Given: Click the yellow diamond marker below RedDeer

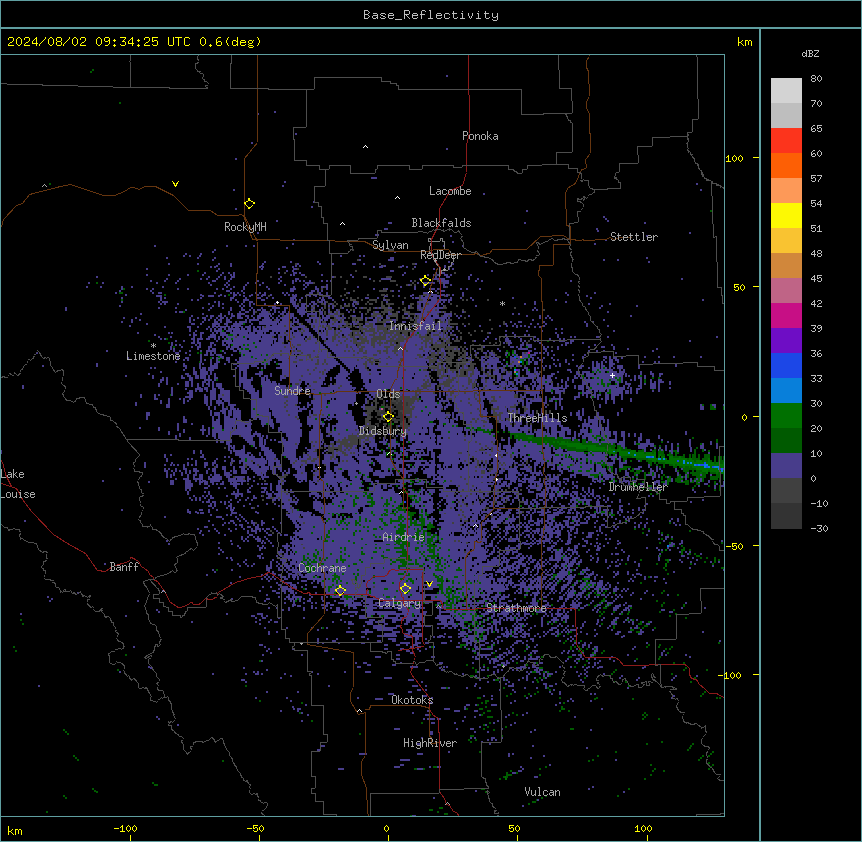Looking at the screenshot, I should tap(426, 281).
